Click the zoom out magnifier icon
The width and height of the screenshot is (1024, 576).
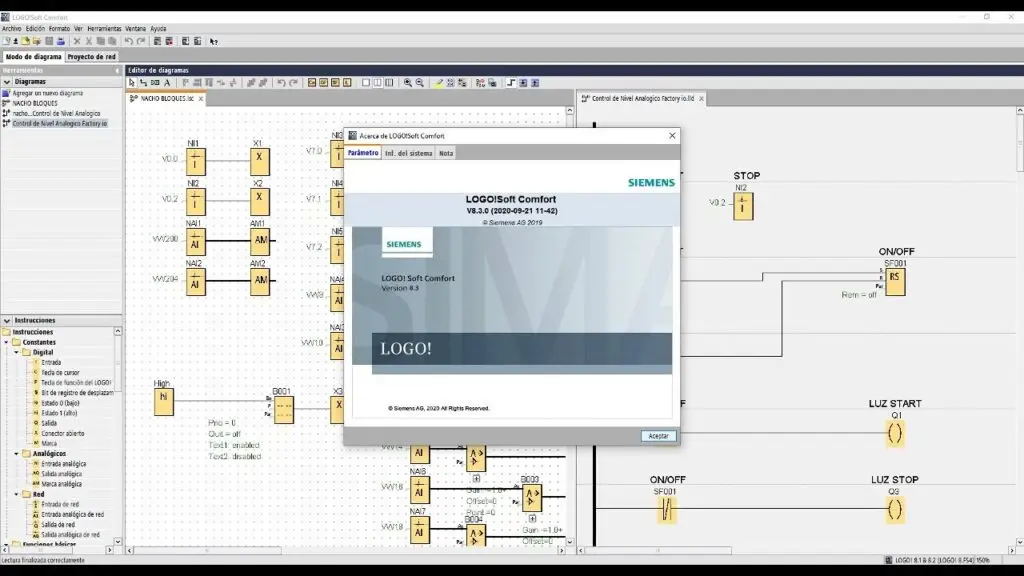tap(420, 83)
